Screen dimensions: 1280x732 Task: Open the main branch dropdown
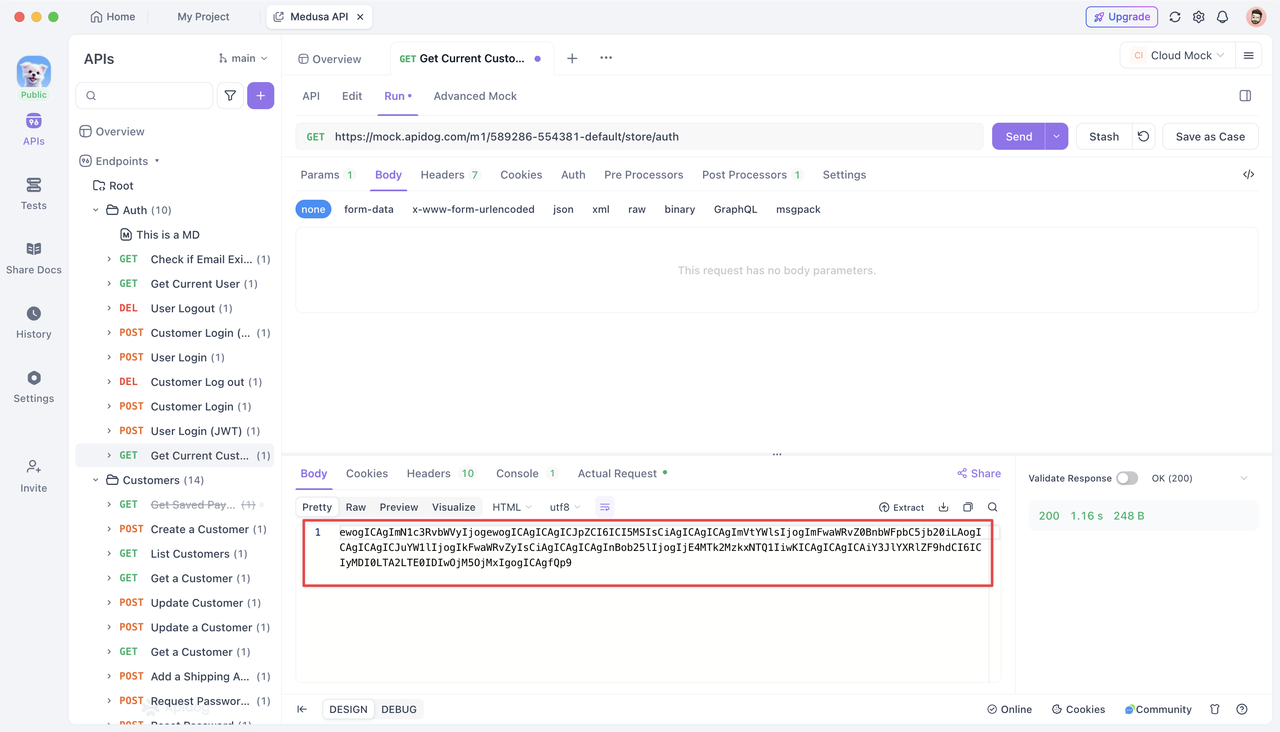pyautogui.click(x=243, y=58)
